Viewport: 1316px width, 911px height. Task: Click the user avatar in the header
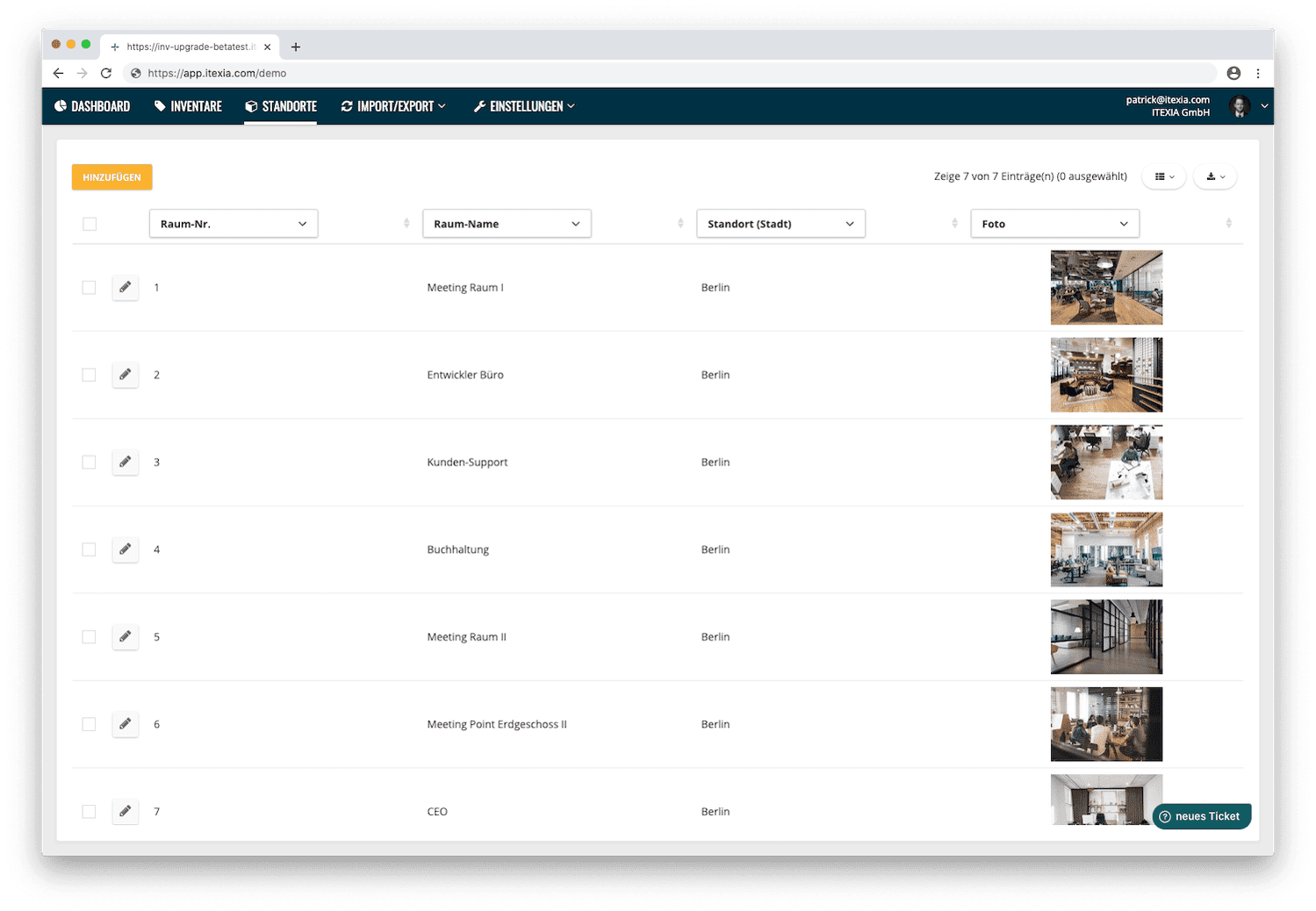click(x=1240, y=106)
